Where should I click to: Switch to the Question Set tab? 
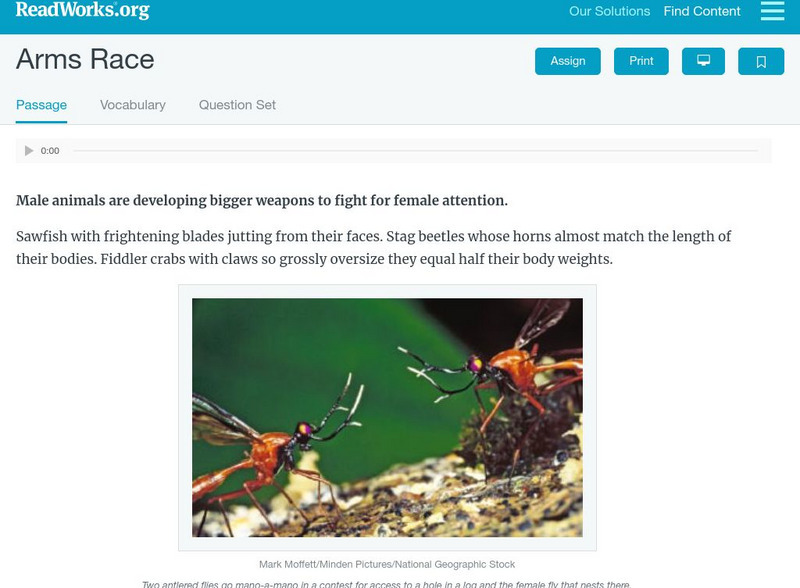click(x=237, y=105)
